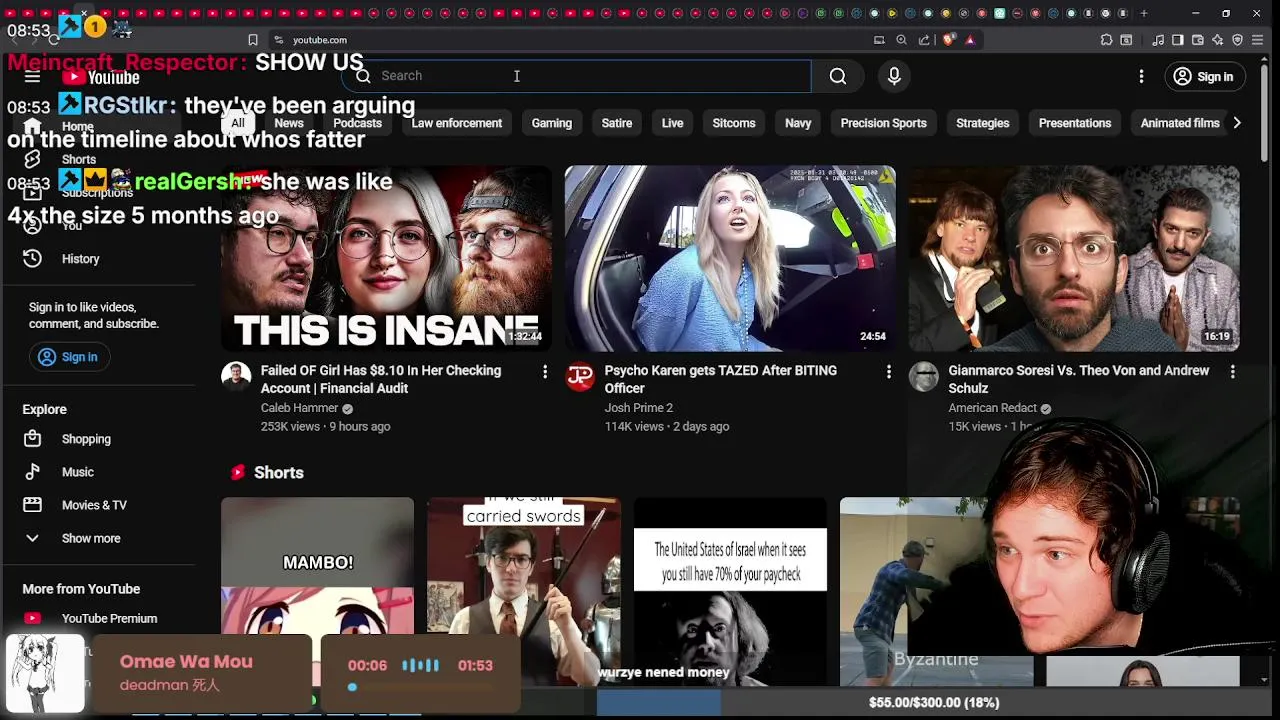
Task: Click the Brave Rewards triangle icon
Action: 970,40
